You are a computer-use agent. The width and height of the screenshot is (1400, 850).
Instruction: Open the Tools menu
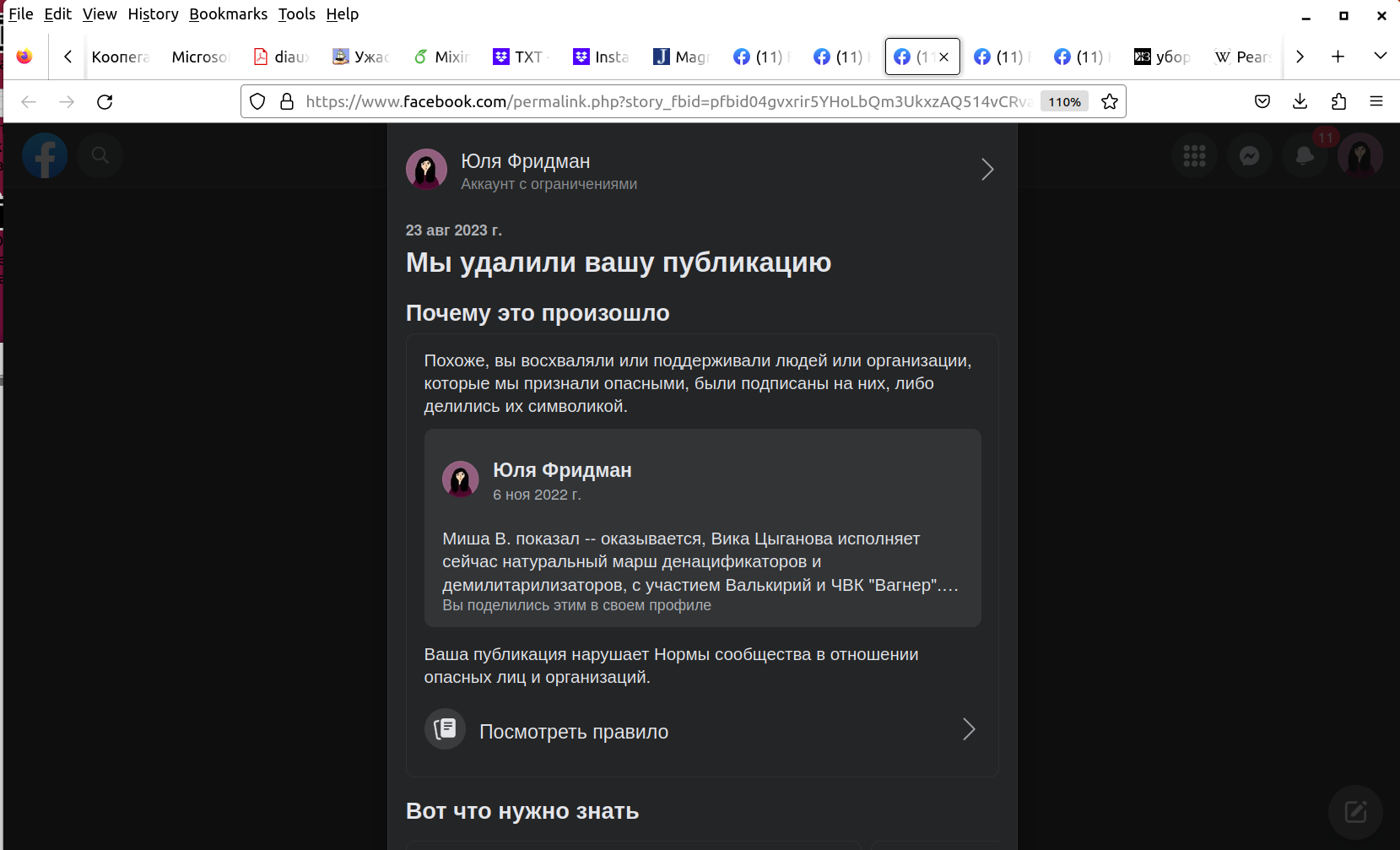tap(296, 14)
